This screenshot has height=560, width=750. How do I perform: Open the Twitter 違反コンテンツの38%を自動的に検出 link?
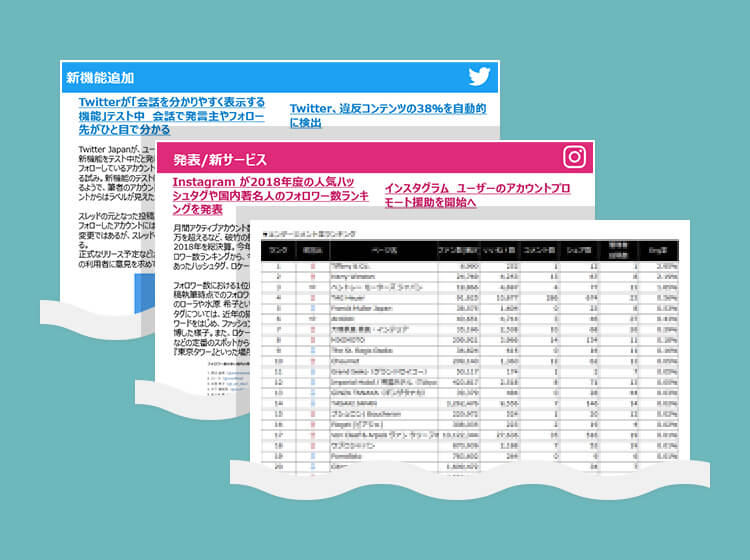[388, 116]
